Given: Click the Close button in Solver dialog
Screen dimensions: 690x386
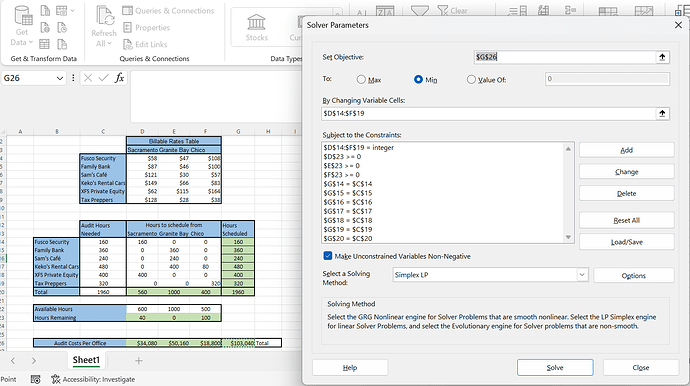Looking at the screenshot, I should pyautogui.click(x=641, y=368).
